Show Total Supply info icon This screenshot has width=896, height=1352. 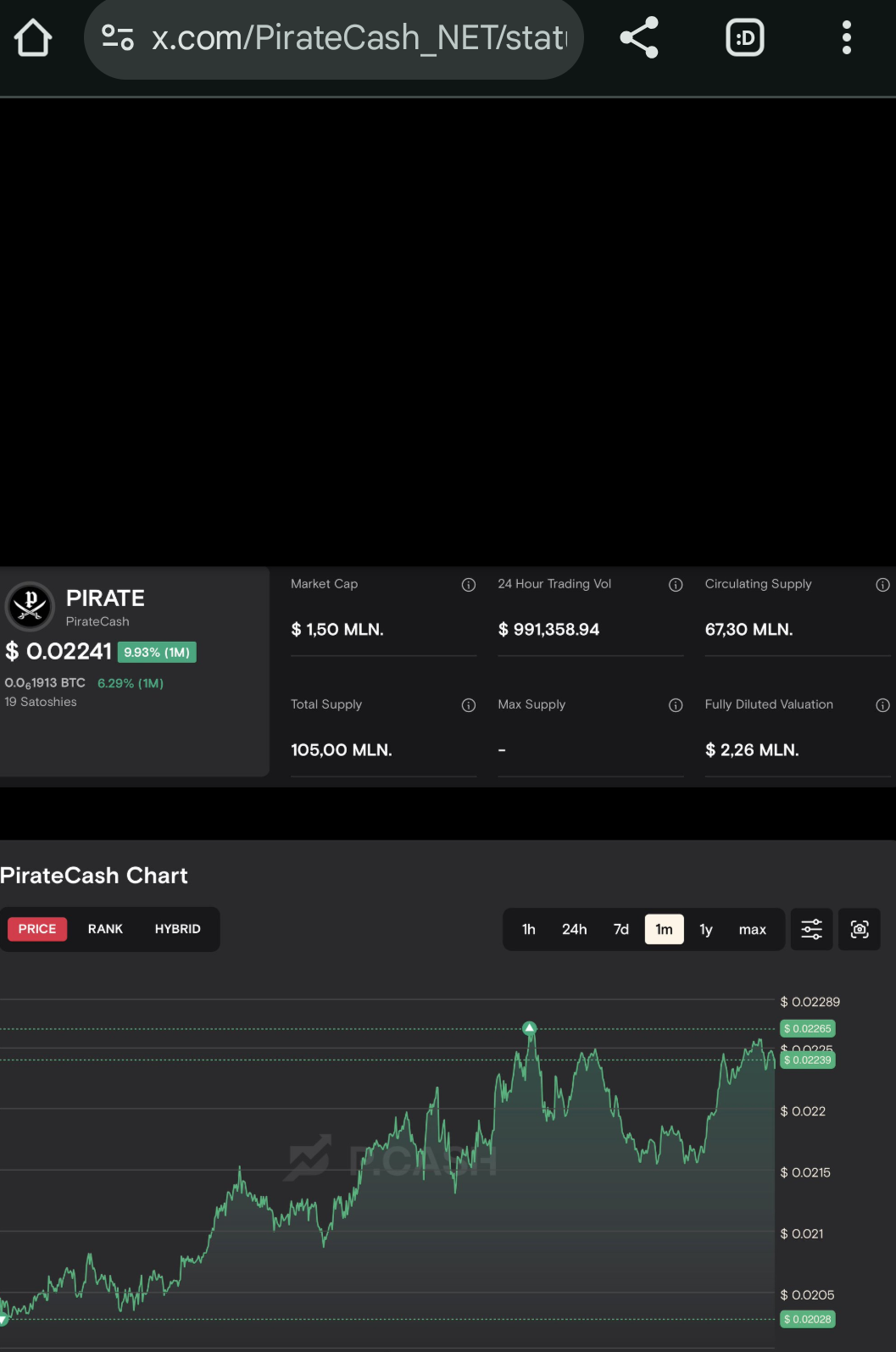coord(469,705)
